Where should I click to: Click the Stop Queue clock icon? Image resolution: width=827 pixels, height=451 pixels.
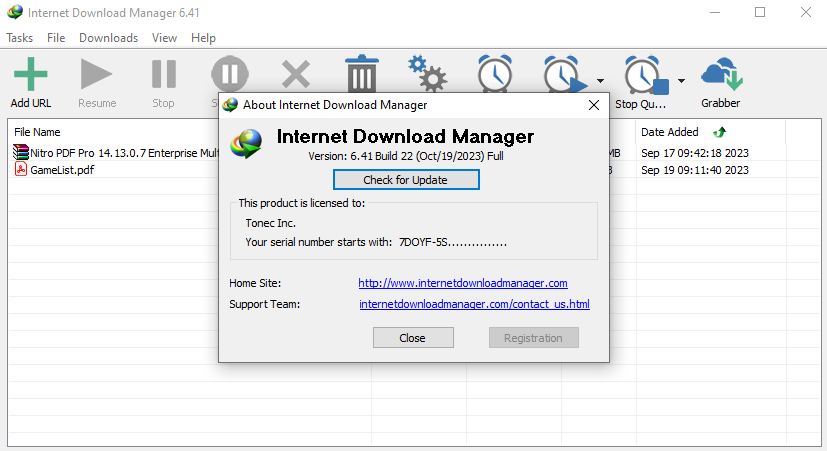[646, 74]
